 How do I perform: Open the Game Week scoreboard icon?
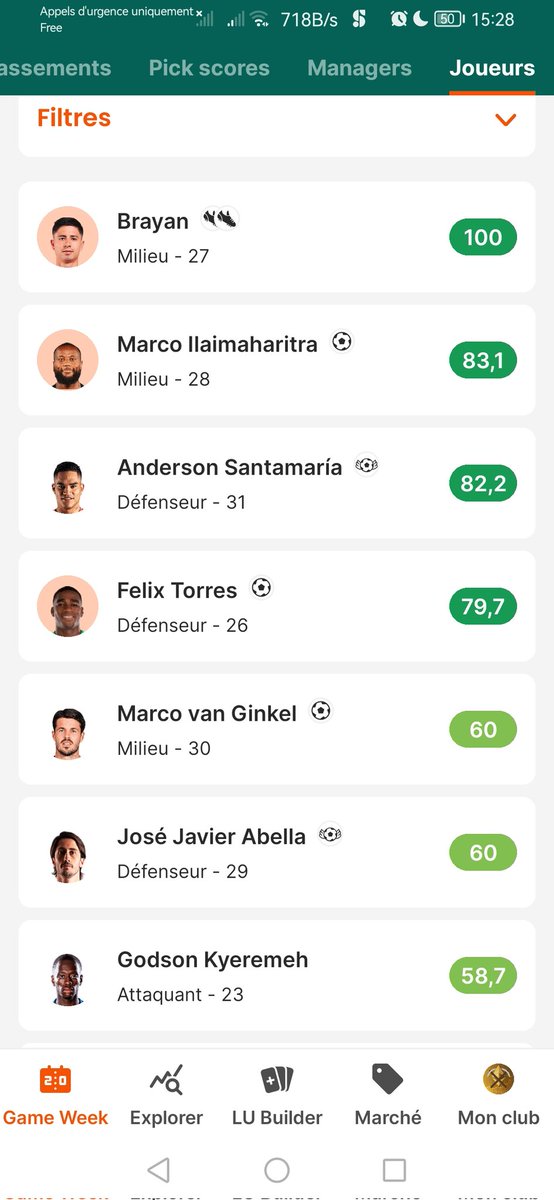[55, 1080]
